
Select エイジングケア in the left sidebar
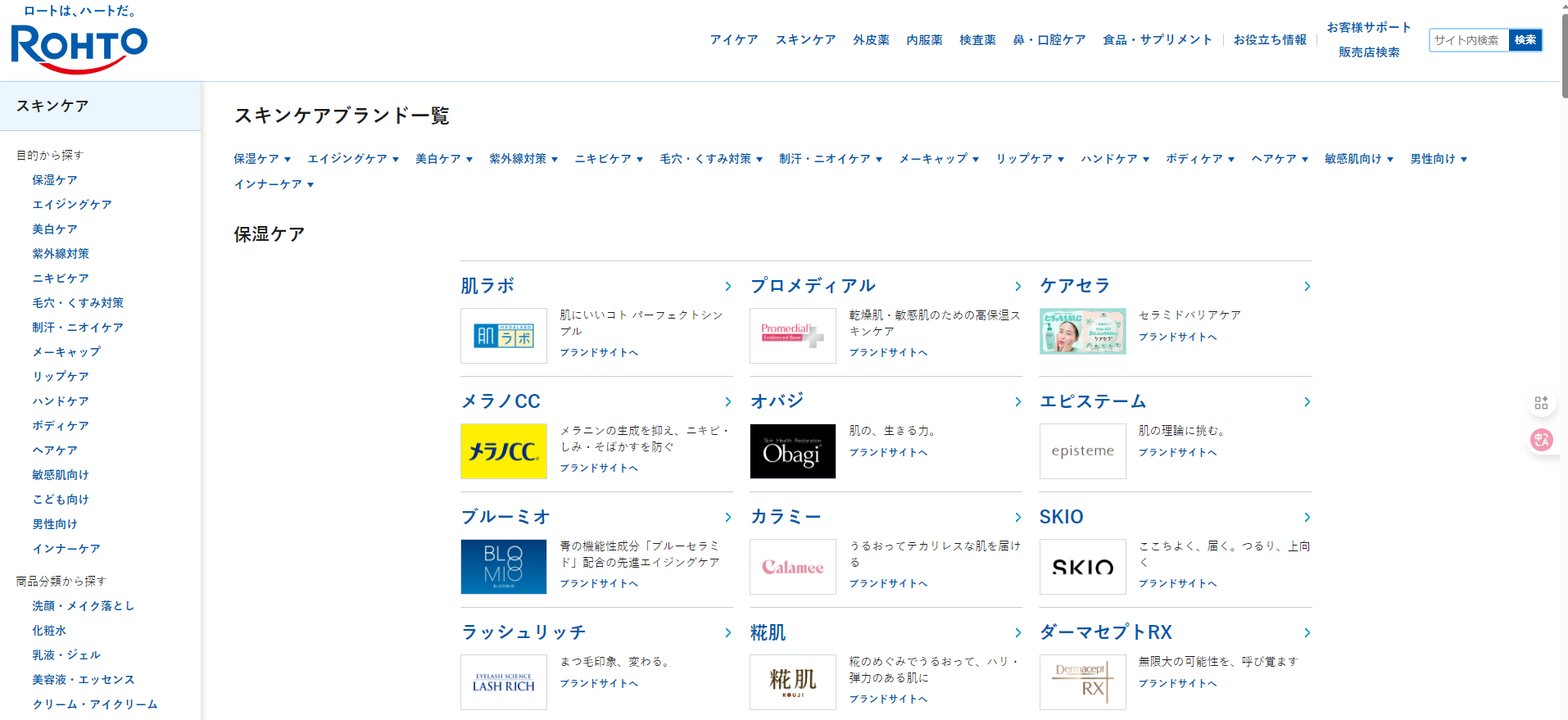point(72,205)
